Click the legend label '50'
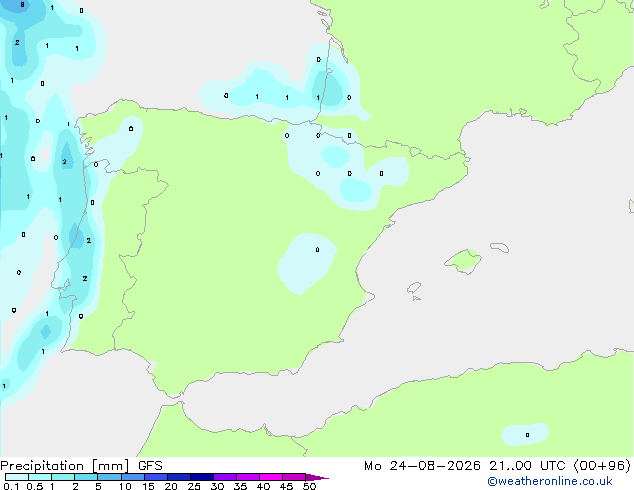634x490 pixels. (309, 486)
